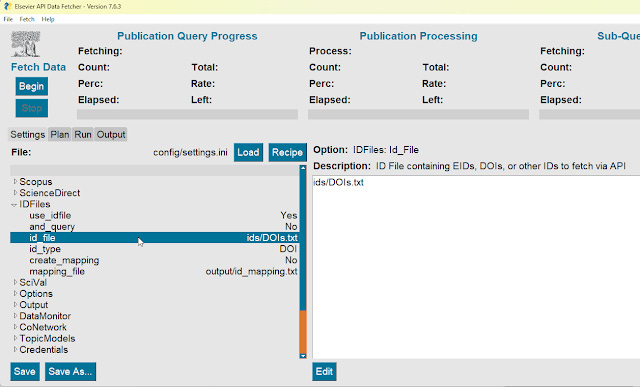The width and height of the screenshot is (640, 387).
Task: Click the app icon in the title bar
Action: click(x=7, y=7)
